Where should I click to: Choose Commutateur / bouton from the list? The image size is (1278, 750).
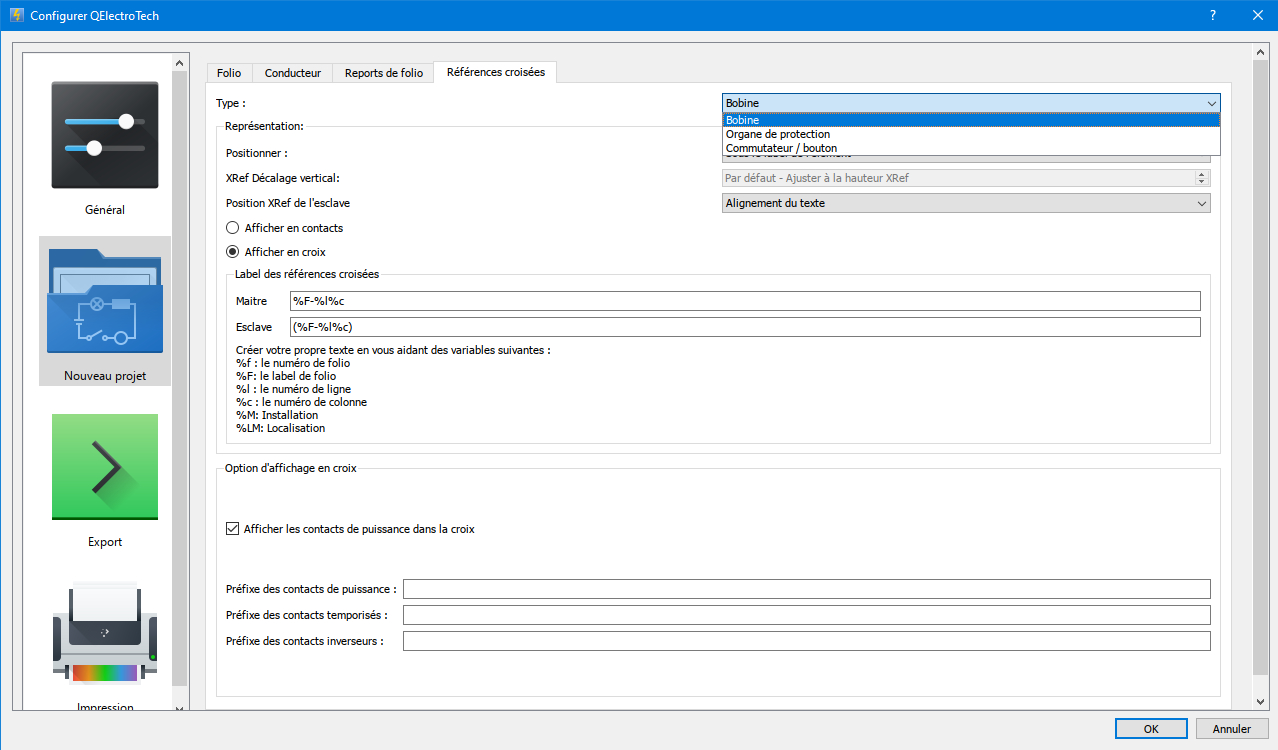[781, 148]
